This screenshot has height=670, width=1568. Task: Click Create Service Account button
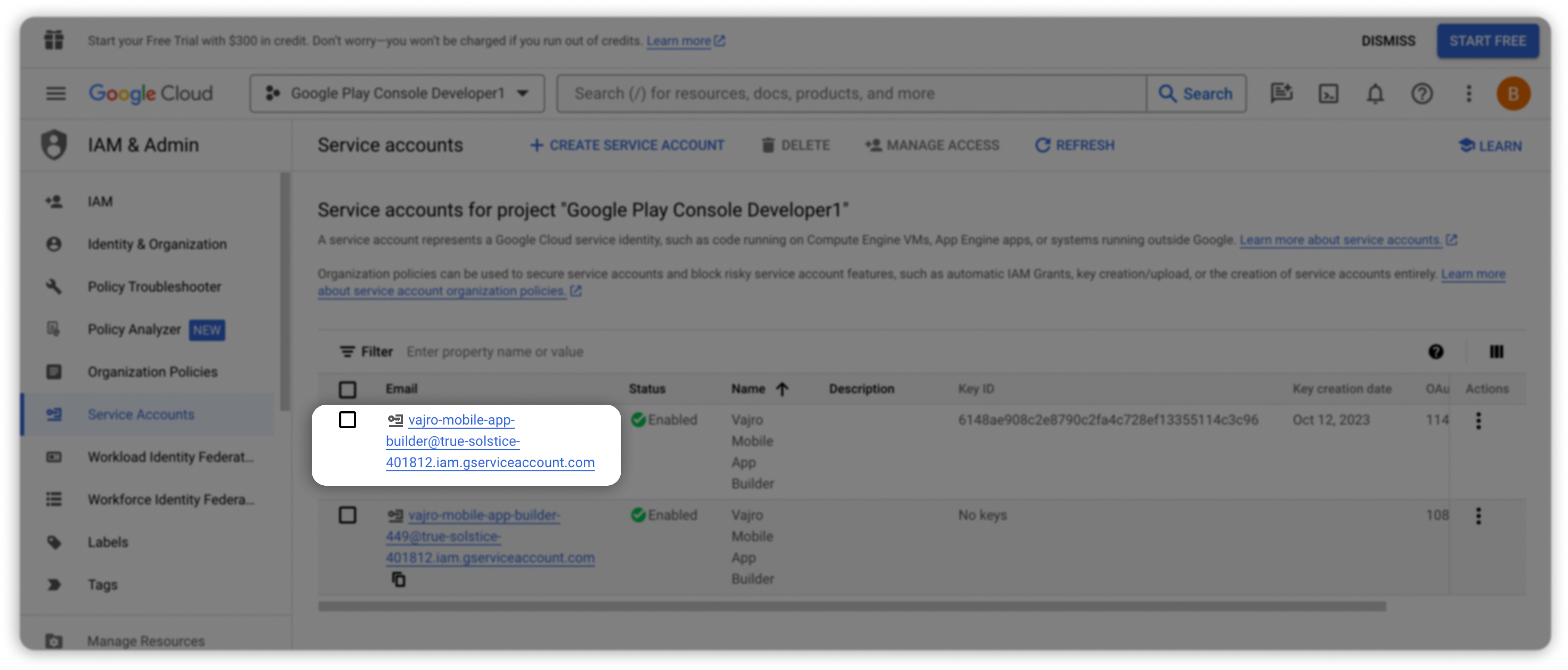627,145
